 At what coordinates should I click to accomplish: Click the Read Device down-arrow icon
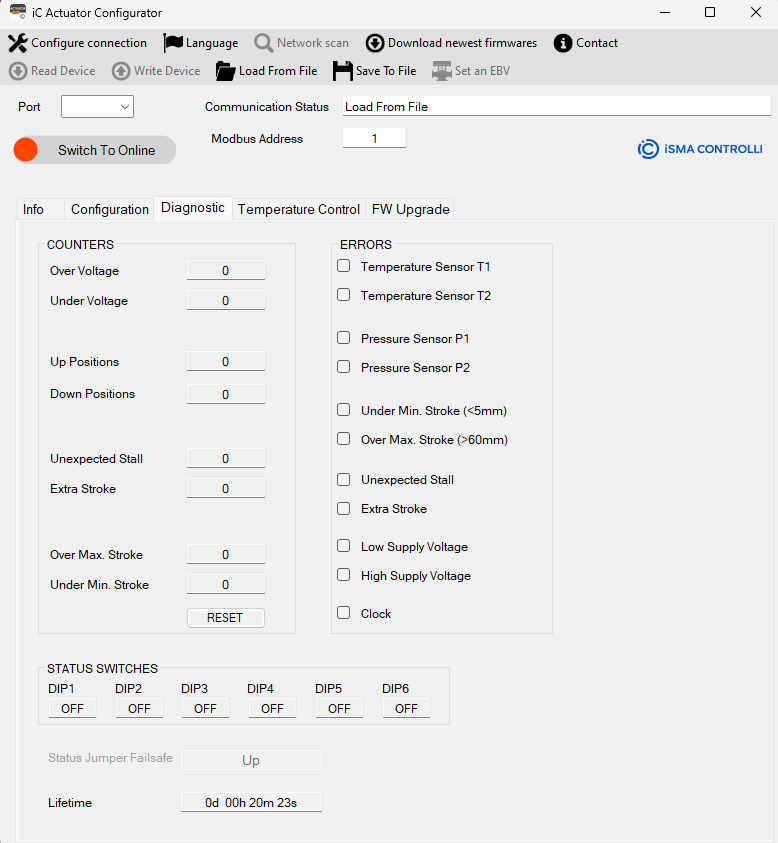point(18,71)
